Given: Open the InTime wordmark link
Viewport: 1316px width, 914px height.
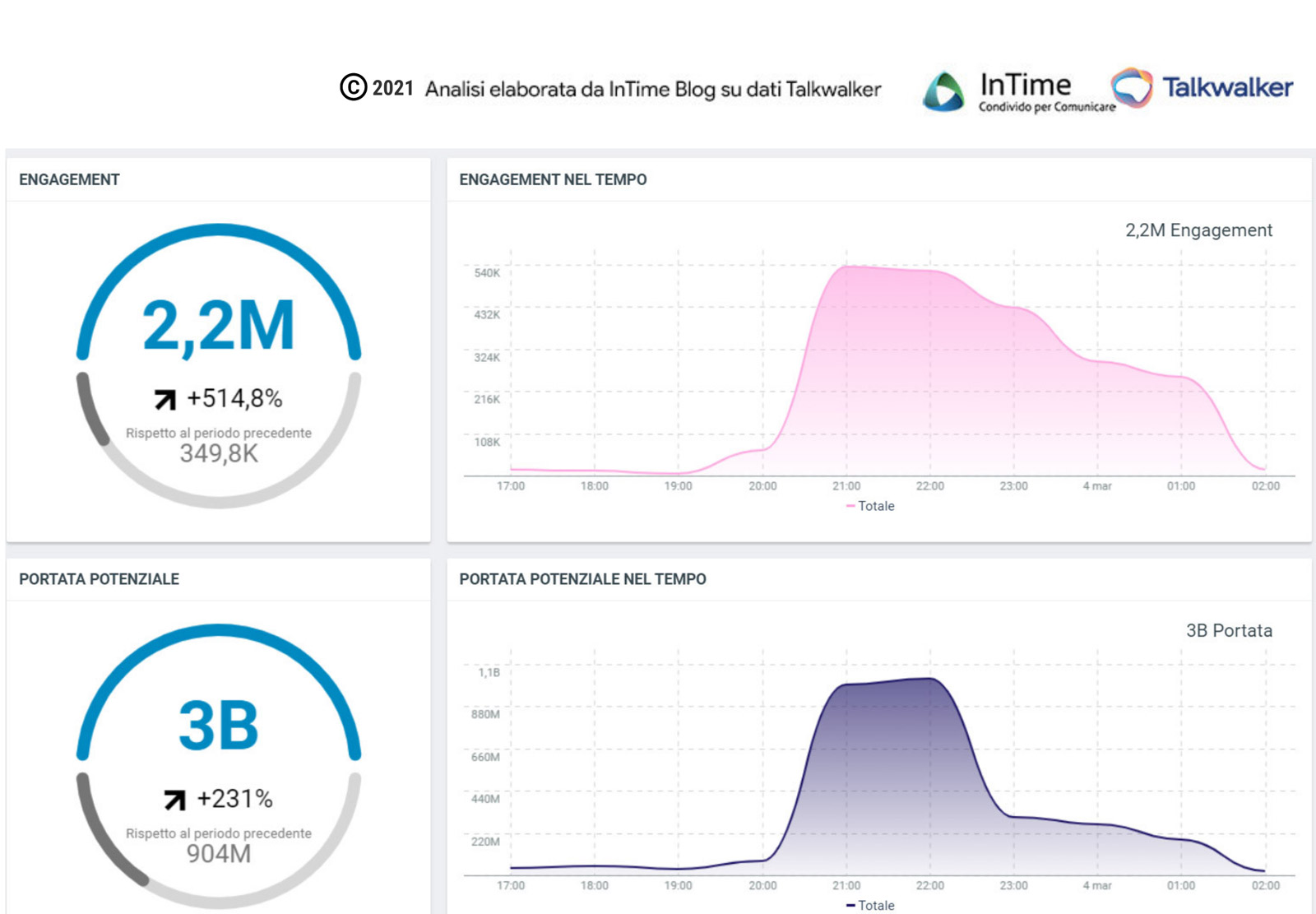Looking at the screenshot, I should coord(1026,85).
